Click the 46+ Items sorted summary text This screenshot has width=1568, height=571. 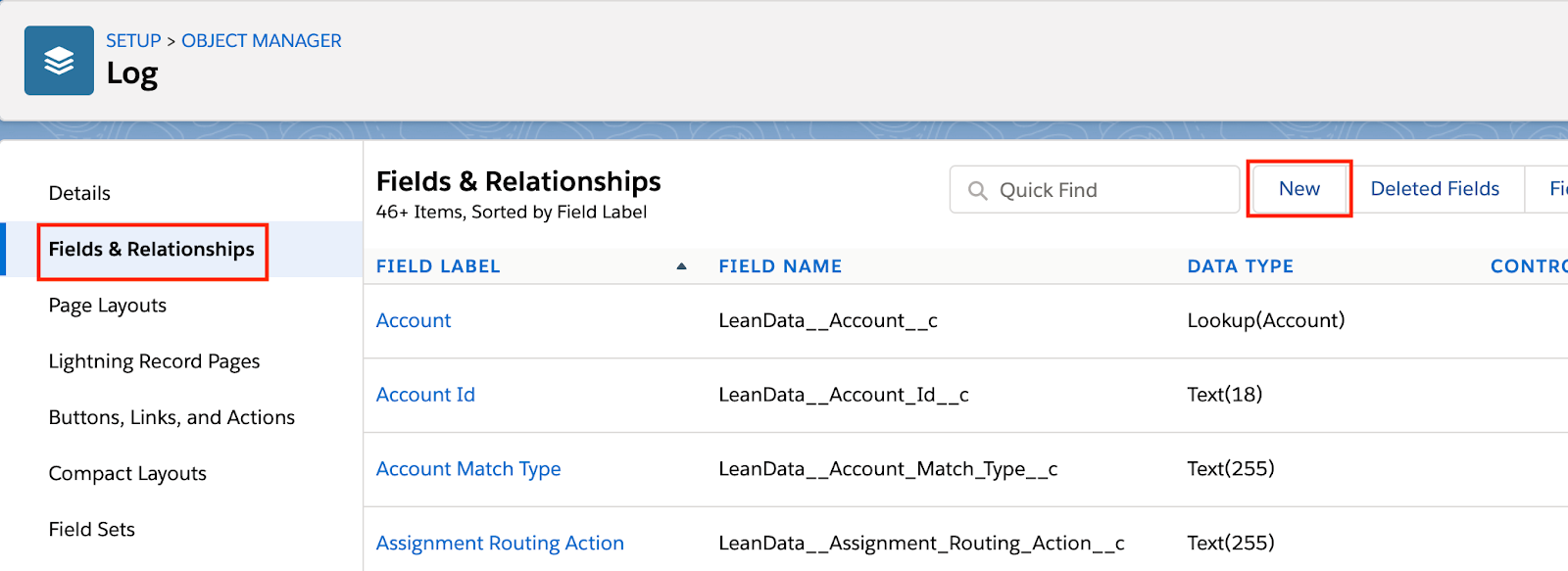512,213
